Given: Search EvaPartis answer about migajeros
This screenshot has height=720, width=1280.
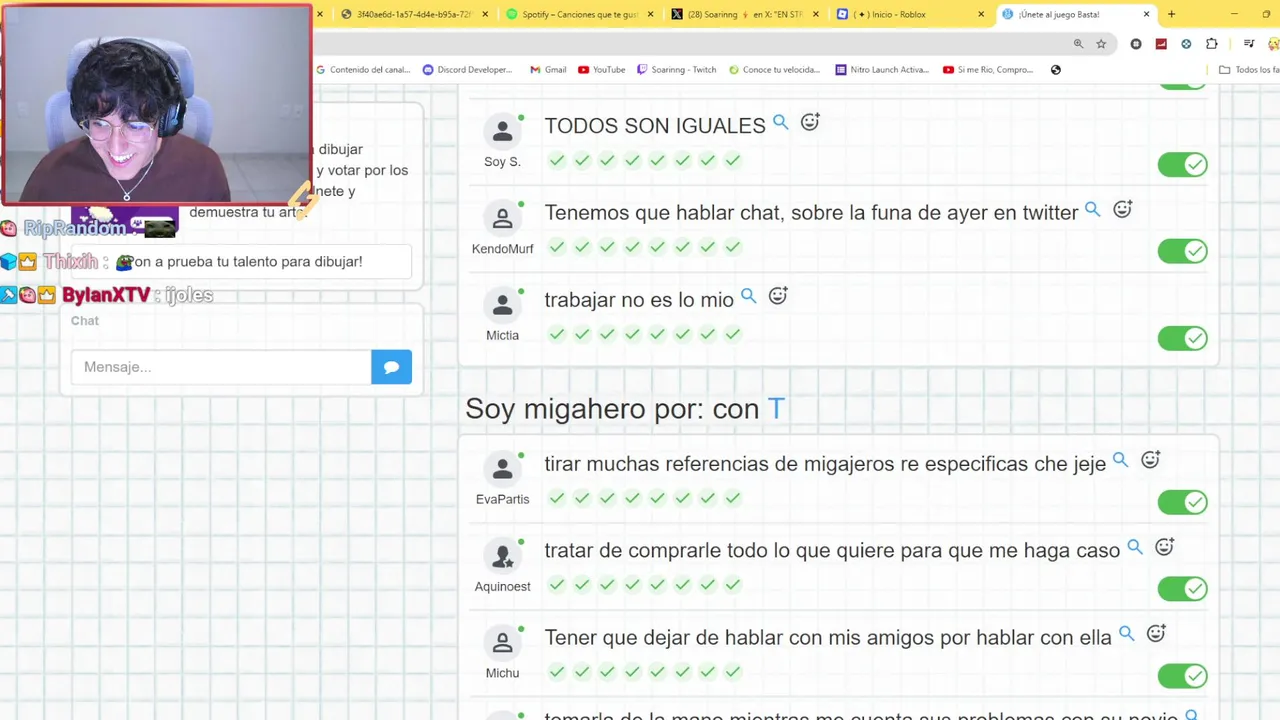Looking at the screenshot, I should 1120,460.
